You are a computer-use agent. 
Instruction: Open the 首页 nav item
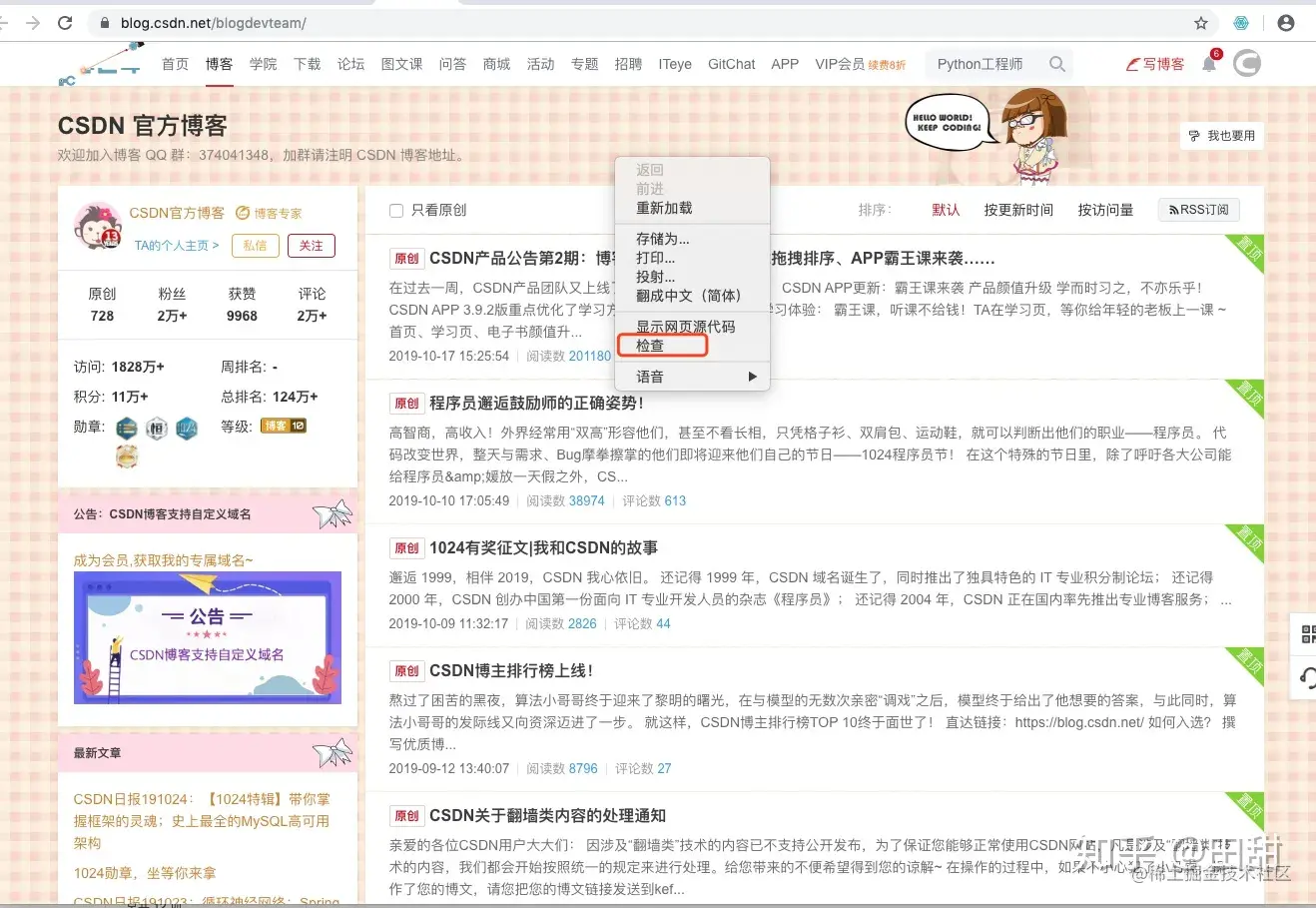click(x=176, y=64)
